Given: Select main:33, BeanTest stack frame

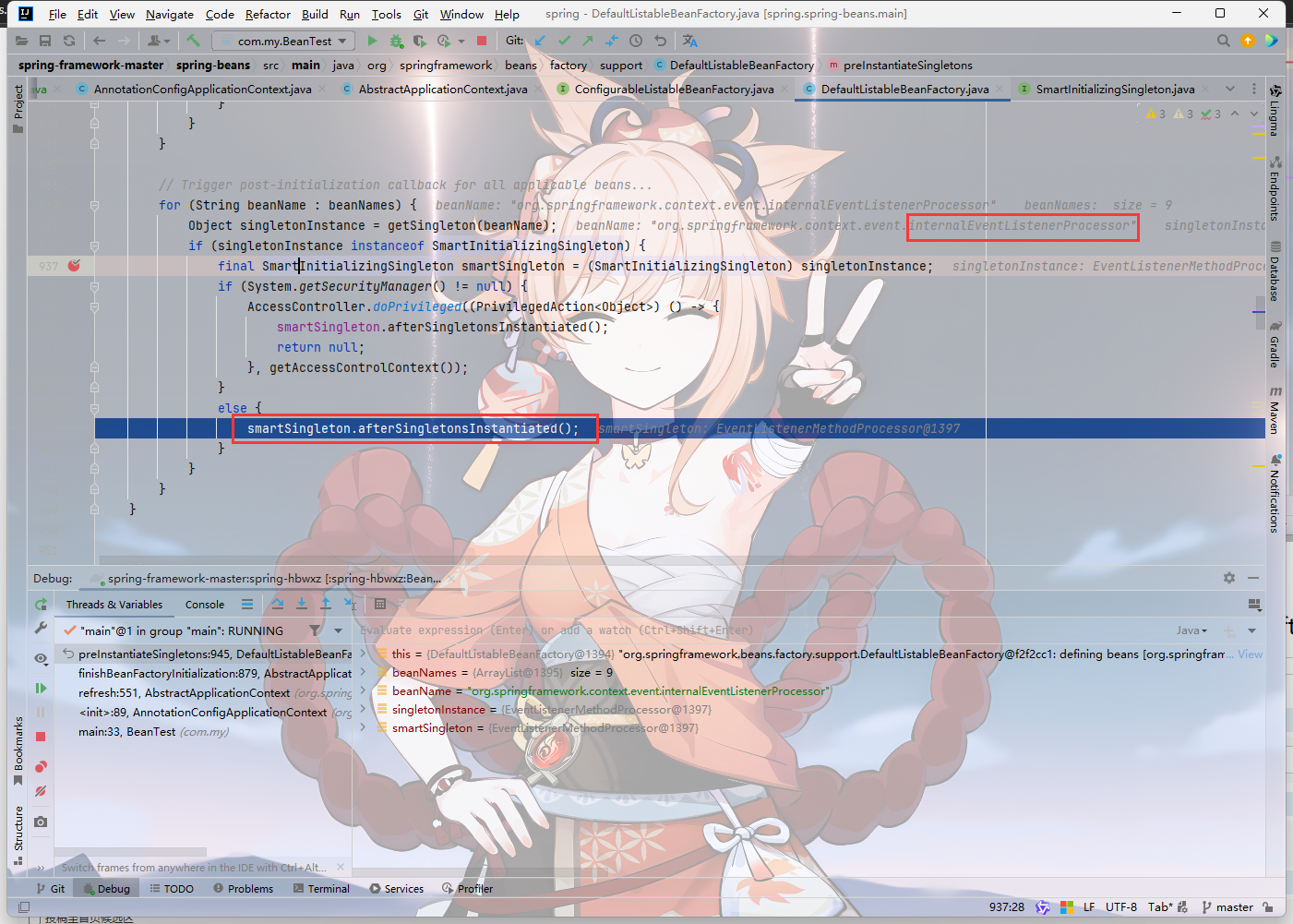Looking at the screenshot, I should tap(203, 731).
